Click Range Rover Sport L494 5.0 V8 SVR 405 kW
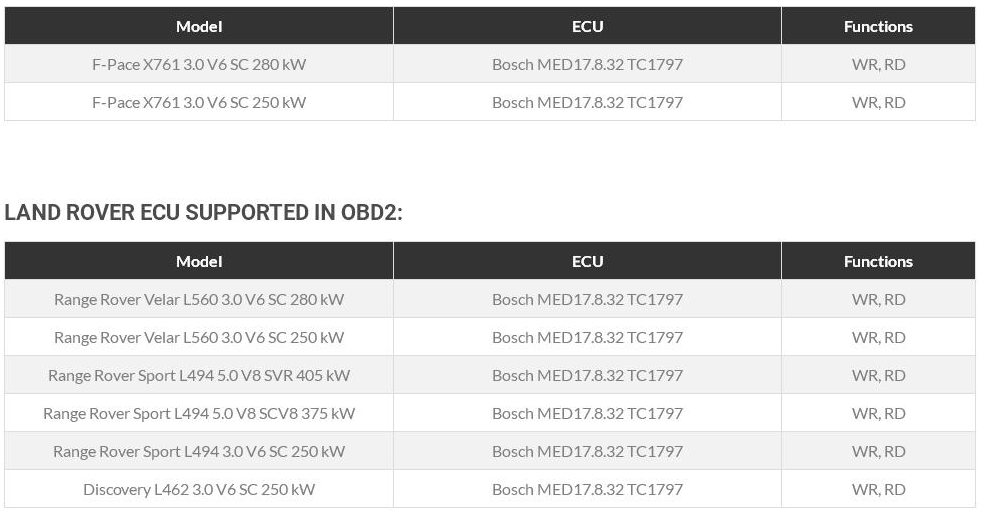 199,376
